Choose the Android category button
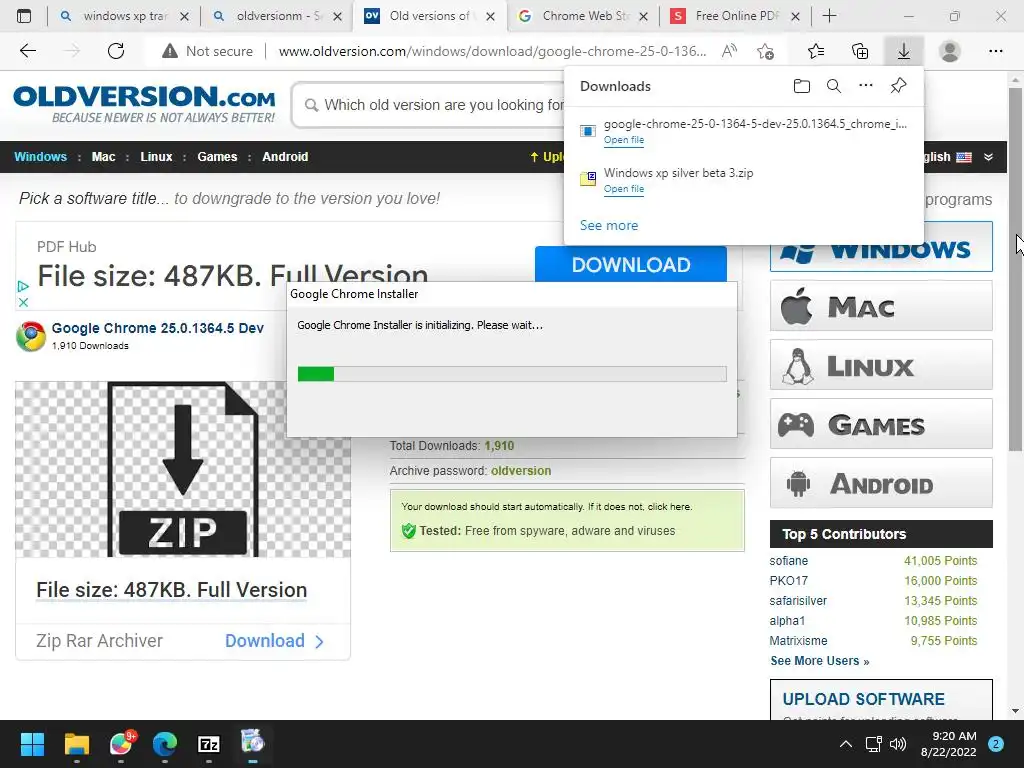The image size is (1024, 768). 881,483
